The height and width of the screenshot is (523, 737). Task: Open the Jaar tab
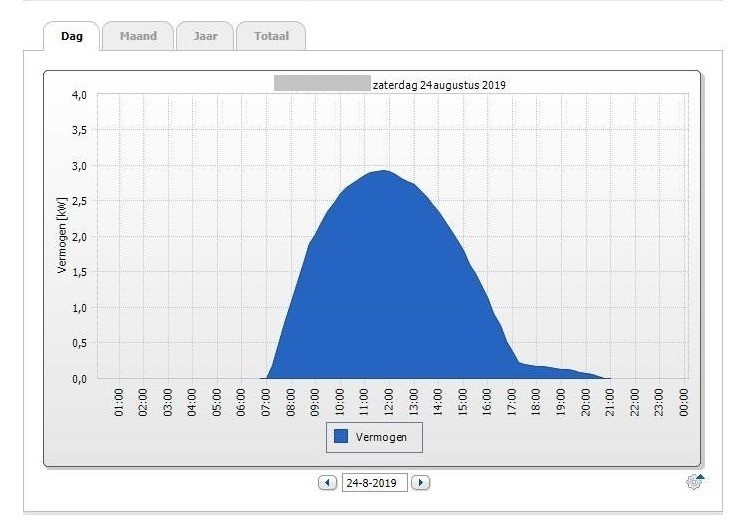pyautogui.click(x=204, y=36)
